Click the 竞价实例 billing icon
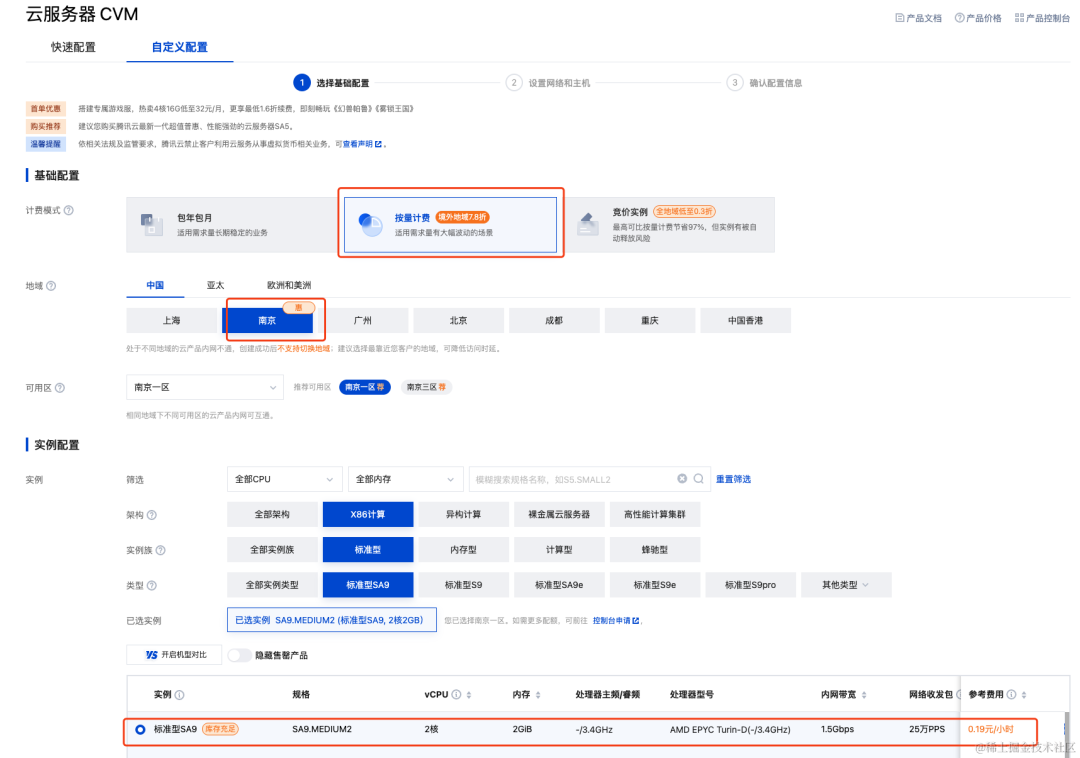The image size is (1080, 758). (588, 224)
